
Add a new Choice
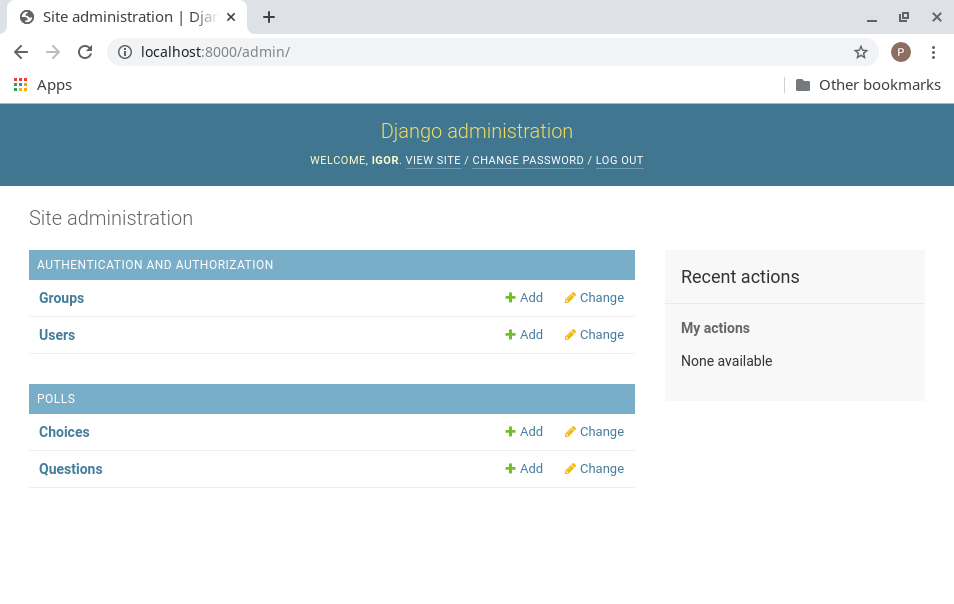[x=524, y=432]
